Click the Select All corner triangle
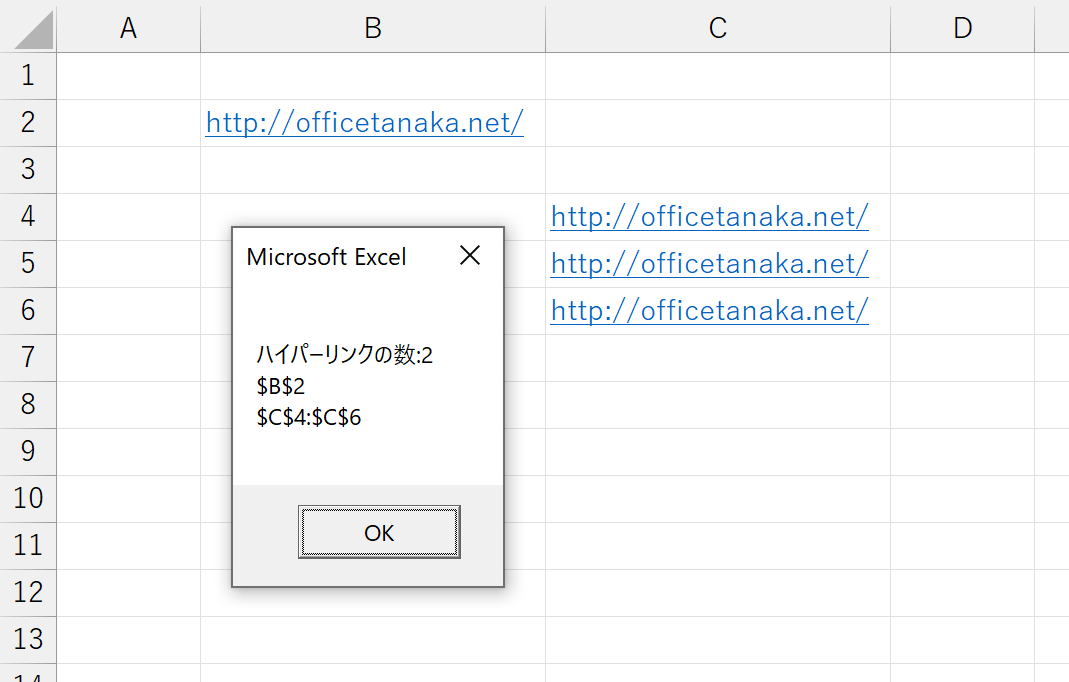 [x=33, y=29]
